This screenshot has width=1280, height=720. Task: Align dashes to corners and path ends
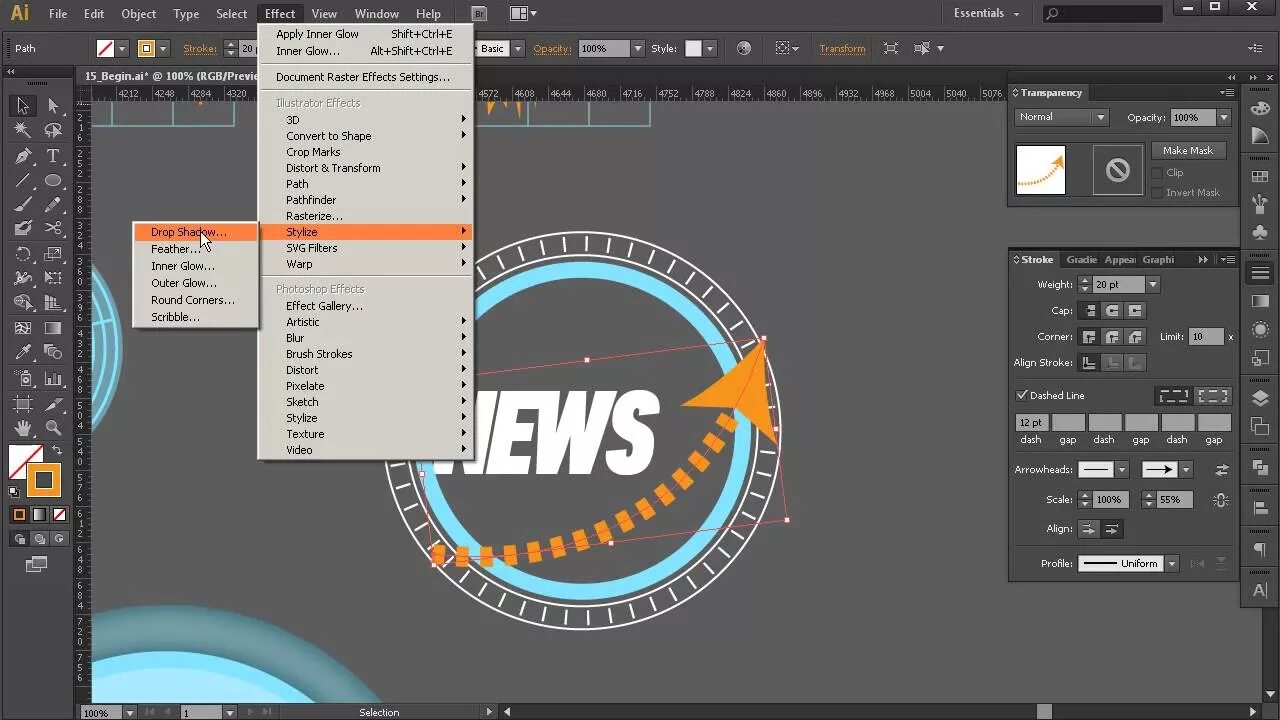click(1213, 396)
